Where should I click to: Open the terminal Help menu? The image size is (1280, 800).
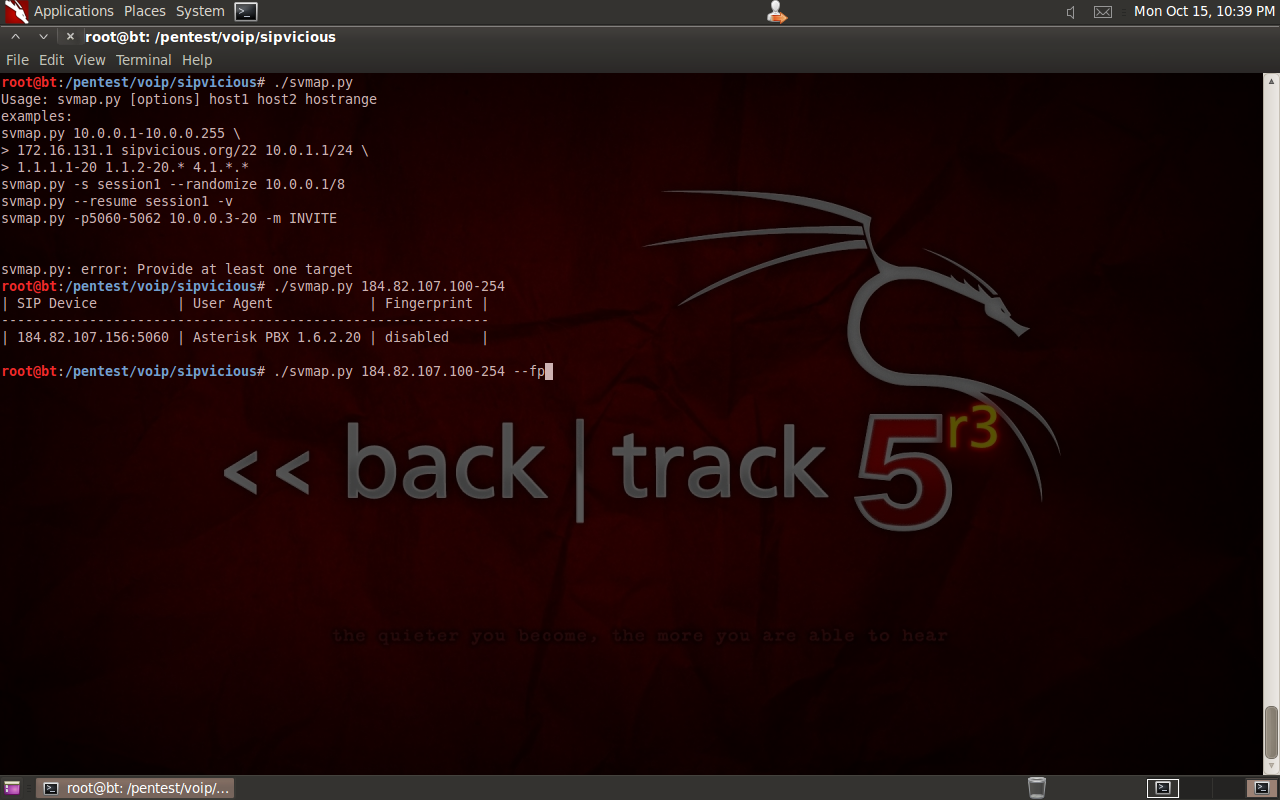pyautogui.click(x=197, y=60)
